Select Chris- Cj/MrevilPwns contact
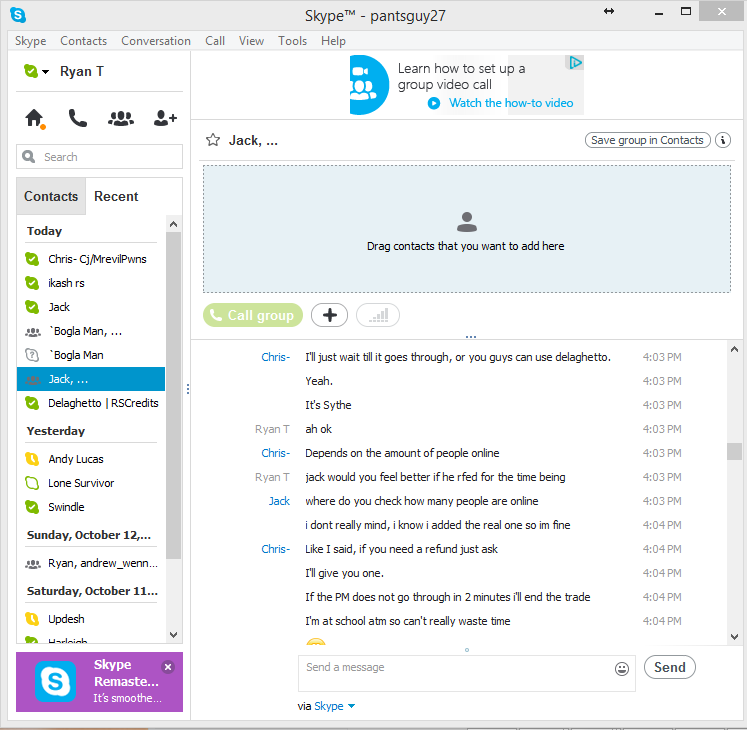This screenshot has width=747, height=730. (91, 259)
